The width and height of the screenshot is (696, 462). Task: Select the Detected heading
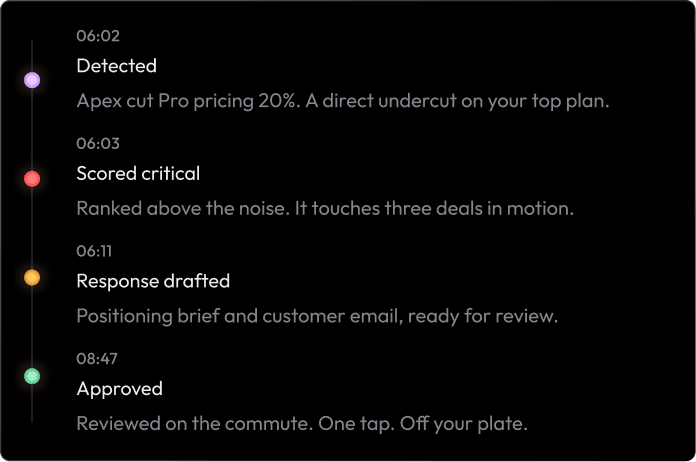point(116,66)
